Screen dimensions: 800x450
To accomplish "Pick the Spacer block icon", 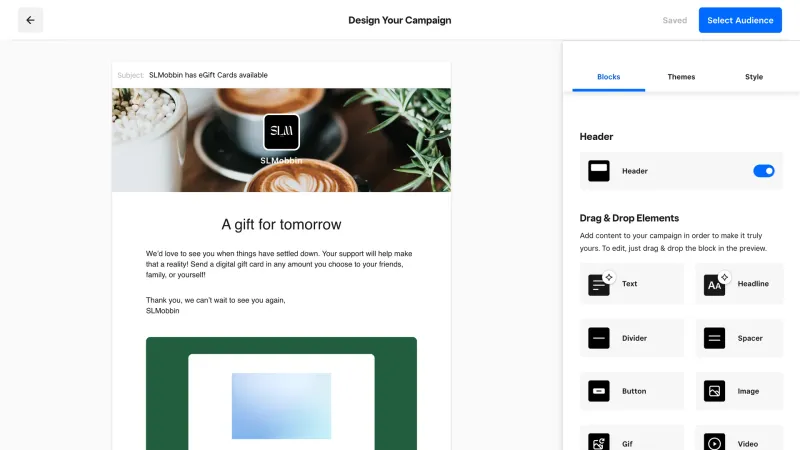I will (714, 338).
